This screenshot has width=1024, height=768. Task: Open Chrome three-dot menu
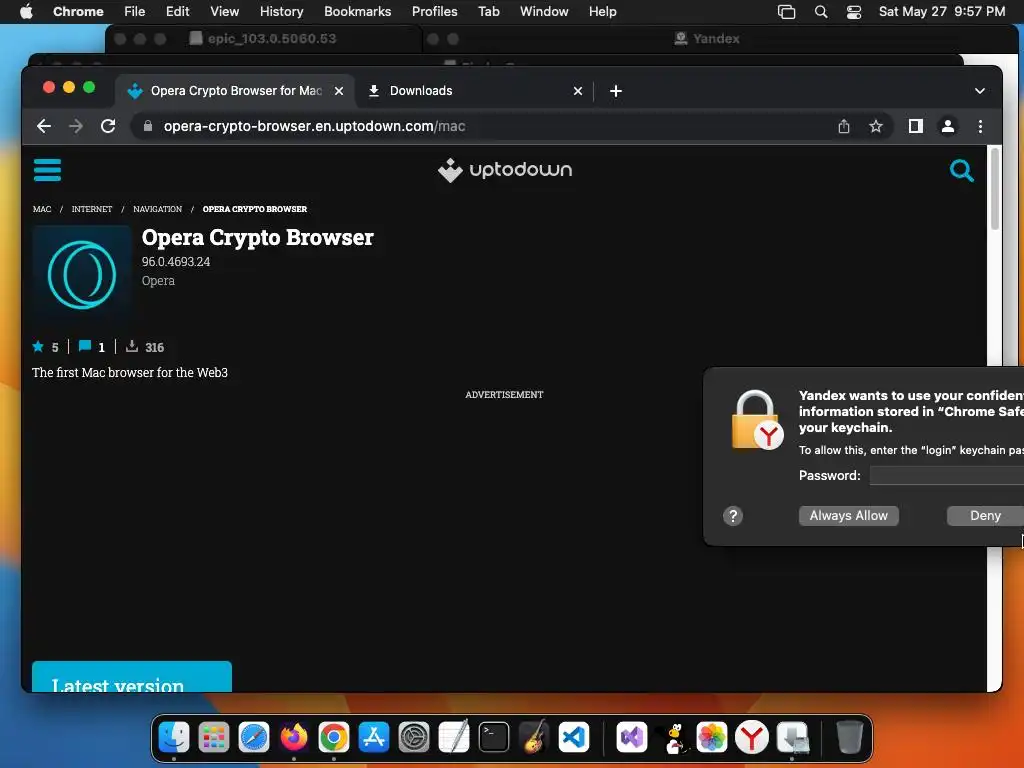980,126
